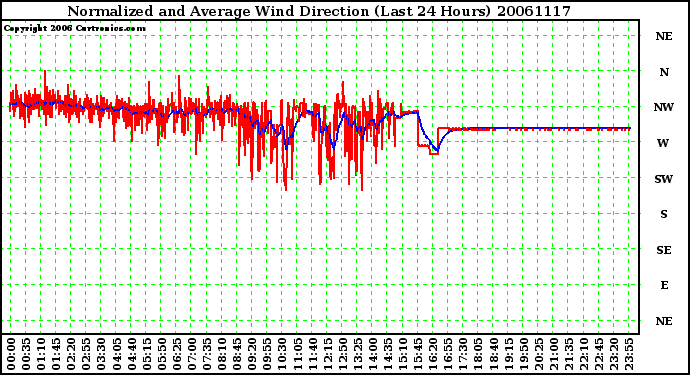Click the 15:45 time label

click(x=418, y=354)
